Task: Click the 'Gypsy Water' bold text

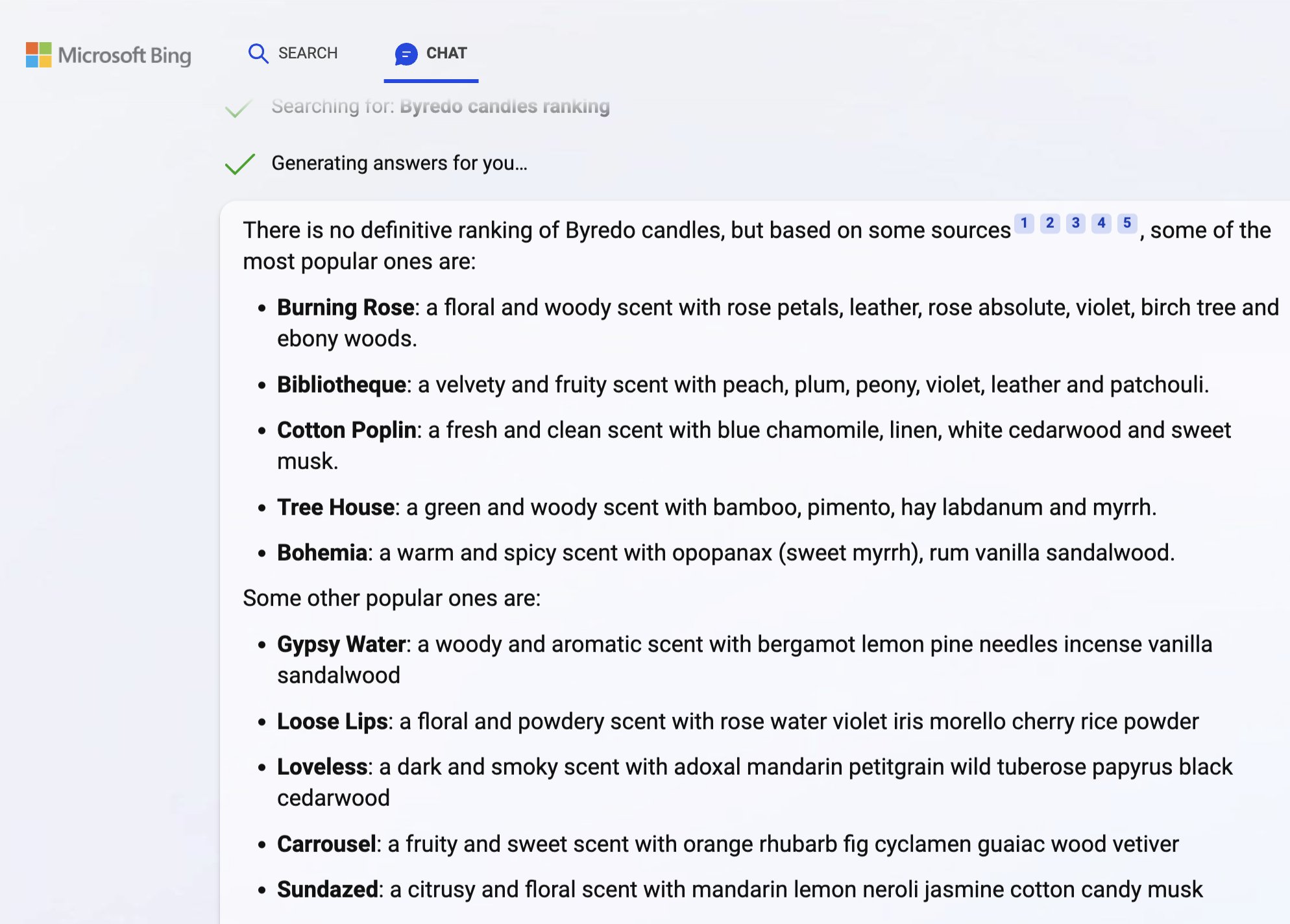Action: (x=341, y=644)
